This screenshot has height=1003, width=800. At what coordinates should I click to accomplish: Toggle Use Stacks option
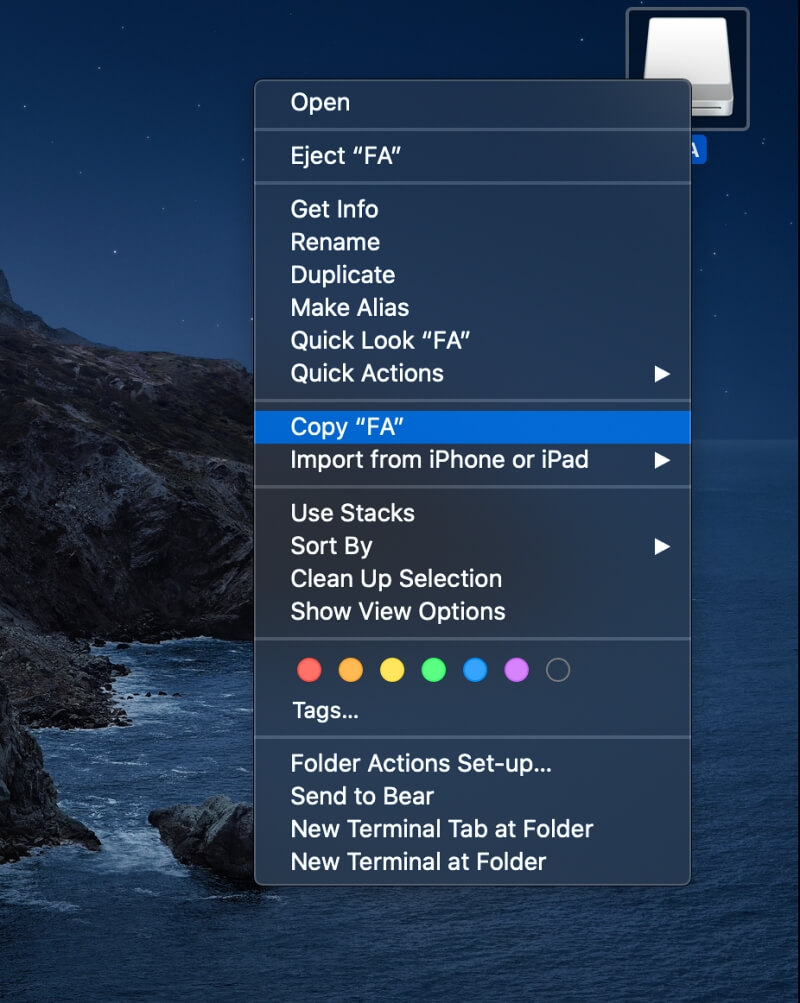pos(473,513)
